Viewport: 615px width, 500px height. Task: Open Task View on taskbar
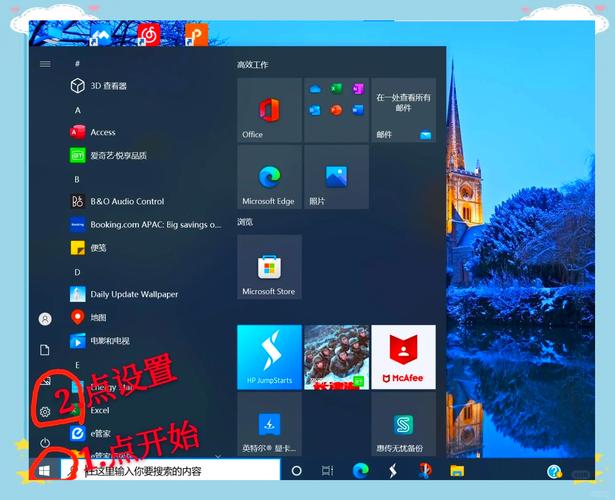coord(328,471)
